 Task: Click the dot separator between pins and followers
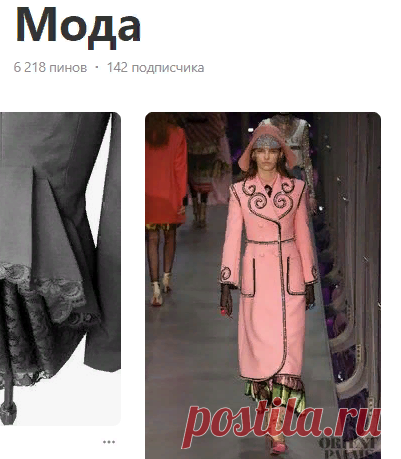coord(97,67)
